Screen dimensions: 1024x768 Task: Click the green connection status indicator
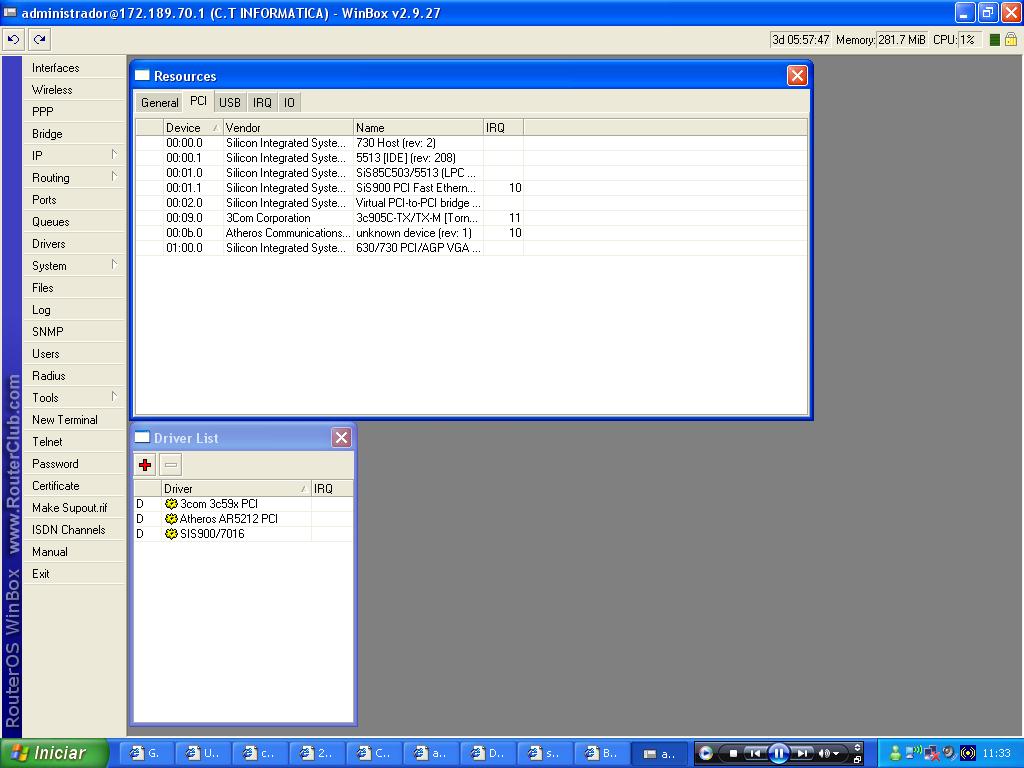click(995, 40)
